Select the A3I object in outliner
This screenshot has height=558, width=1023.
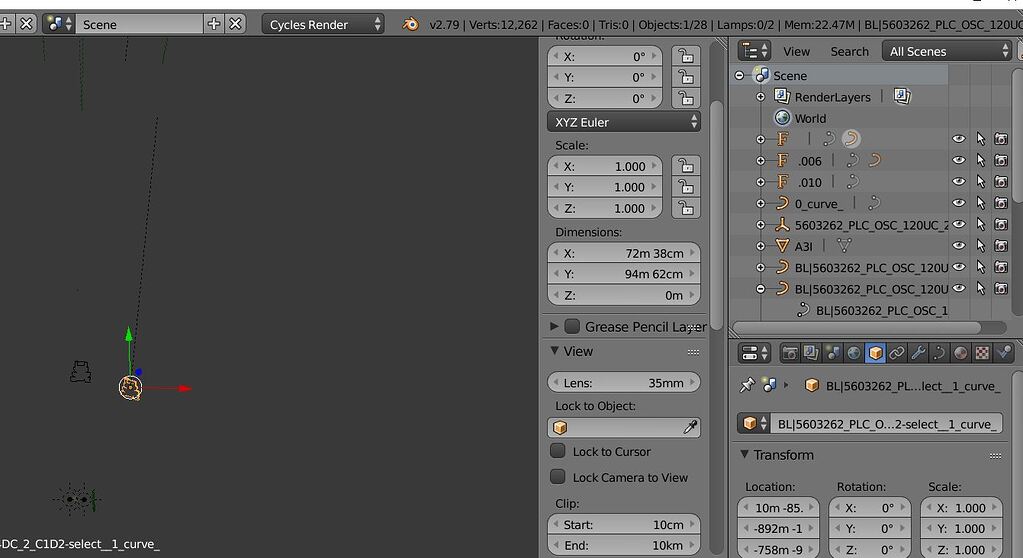tap(803, 246)
